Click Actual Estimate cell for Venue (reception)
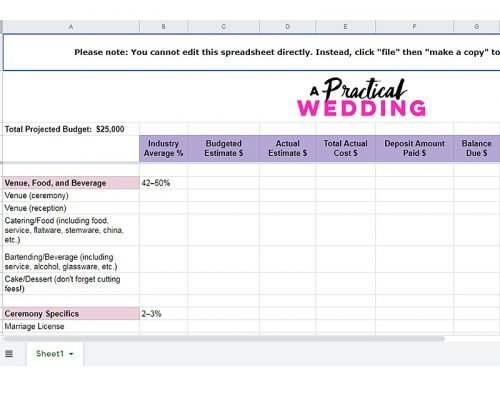 click(287, 208)
